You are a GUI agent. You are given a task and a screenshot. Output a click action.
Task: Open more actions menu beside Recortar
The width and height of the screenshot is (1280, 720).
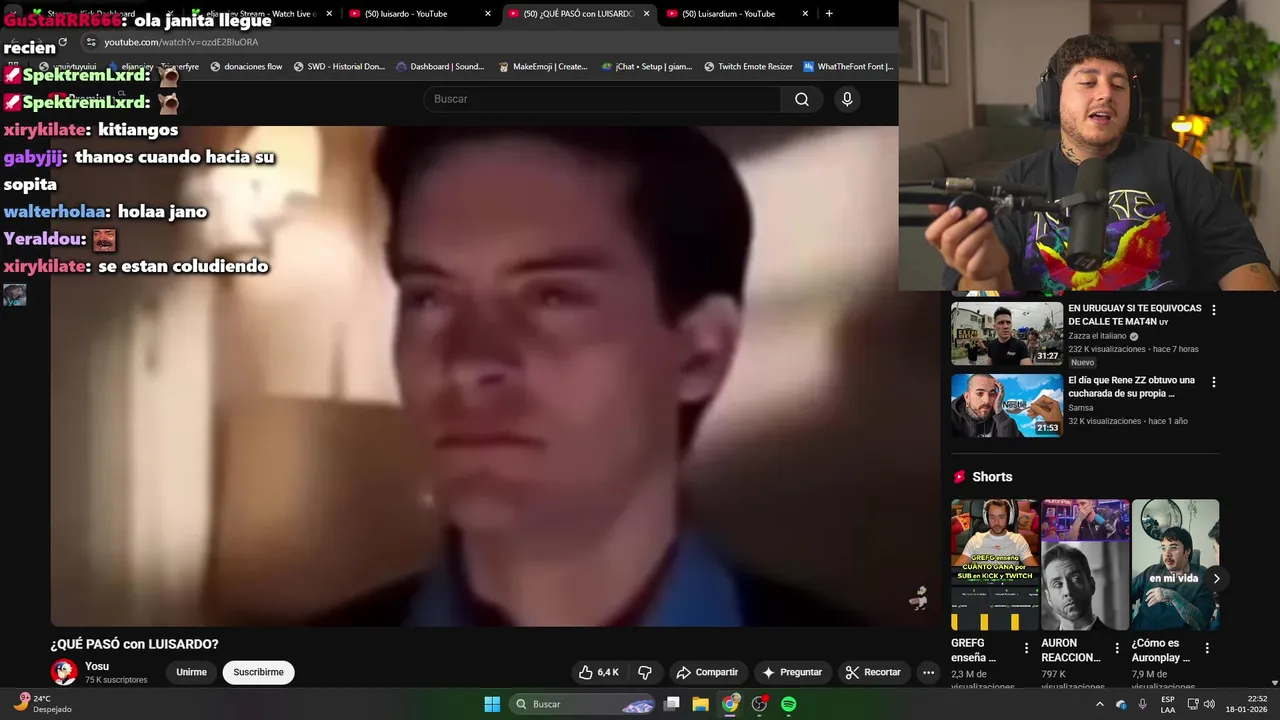tap(928, 672)
